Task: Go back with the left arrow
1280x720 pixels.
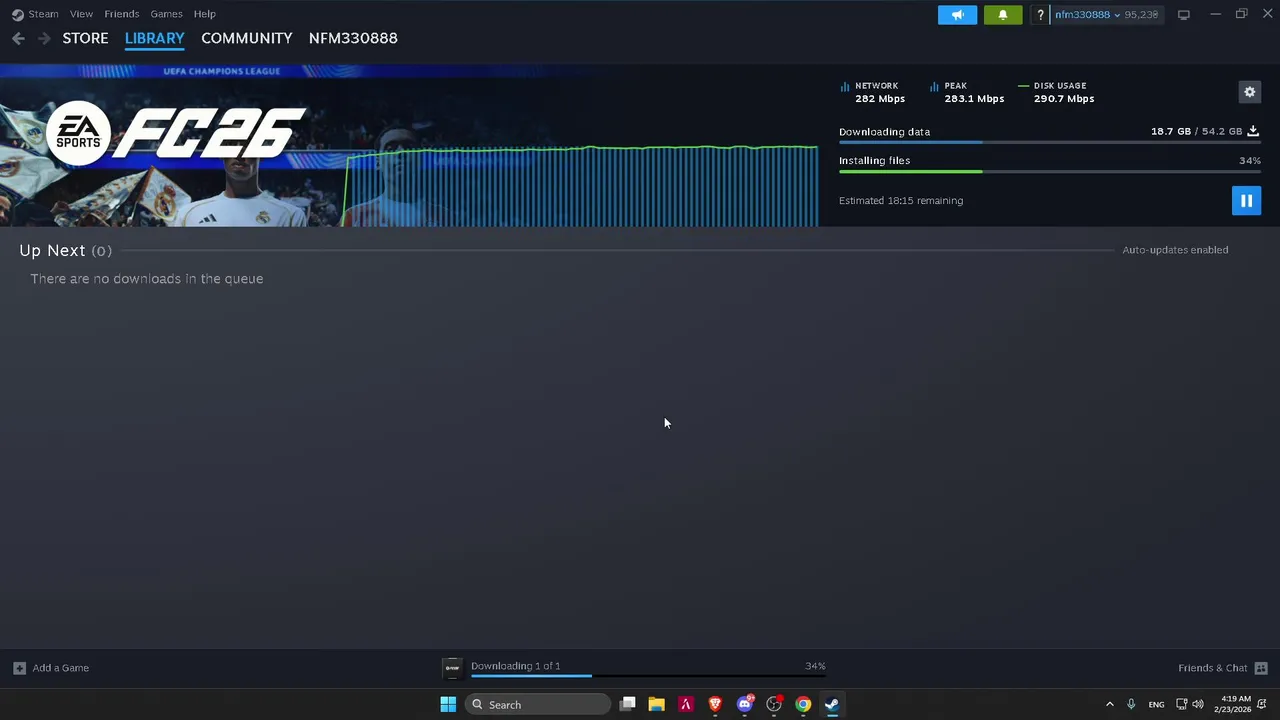Action: click(x=18, y=38)
